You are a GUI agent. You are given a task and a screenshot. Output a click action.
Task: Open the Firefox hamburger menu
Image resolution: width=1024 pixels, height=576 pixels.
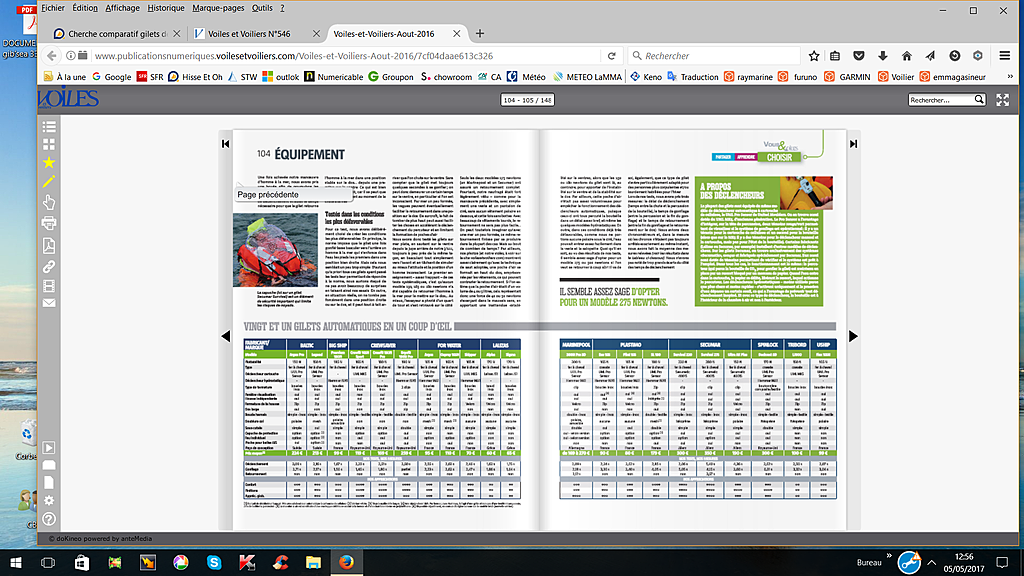[1004, 56]
